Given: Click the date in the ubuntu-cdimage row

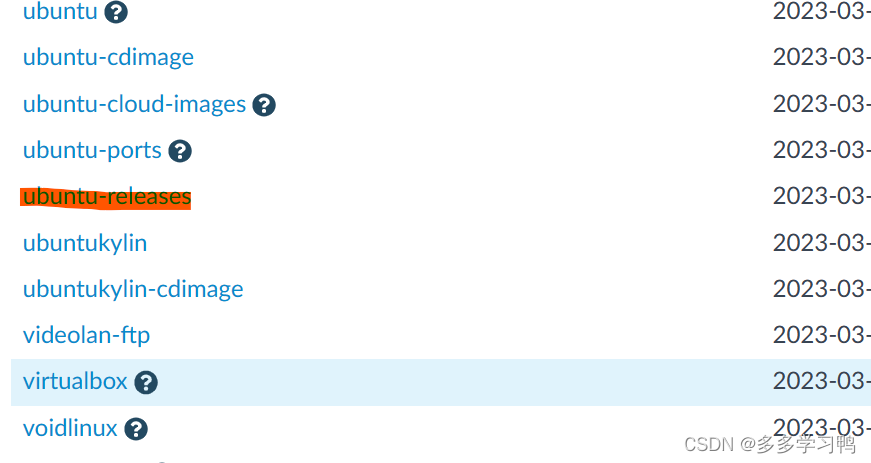Looking at the screenshot, I should [x=822, y=57].
